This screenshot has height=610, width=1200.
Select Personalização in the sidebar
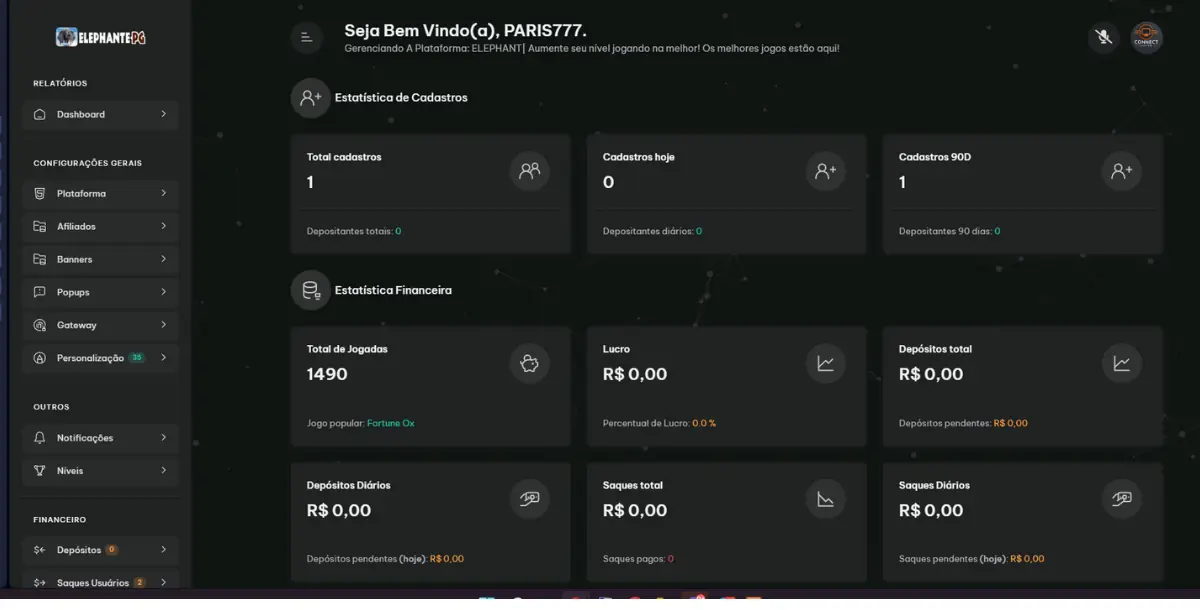click(x=90, y=358)
